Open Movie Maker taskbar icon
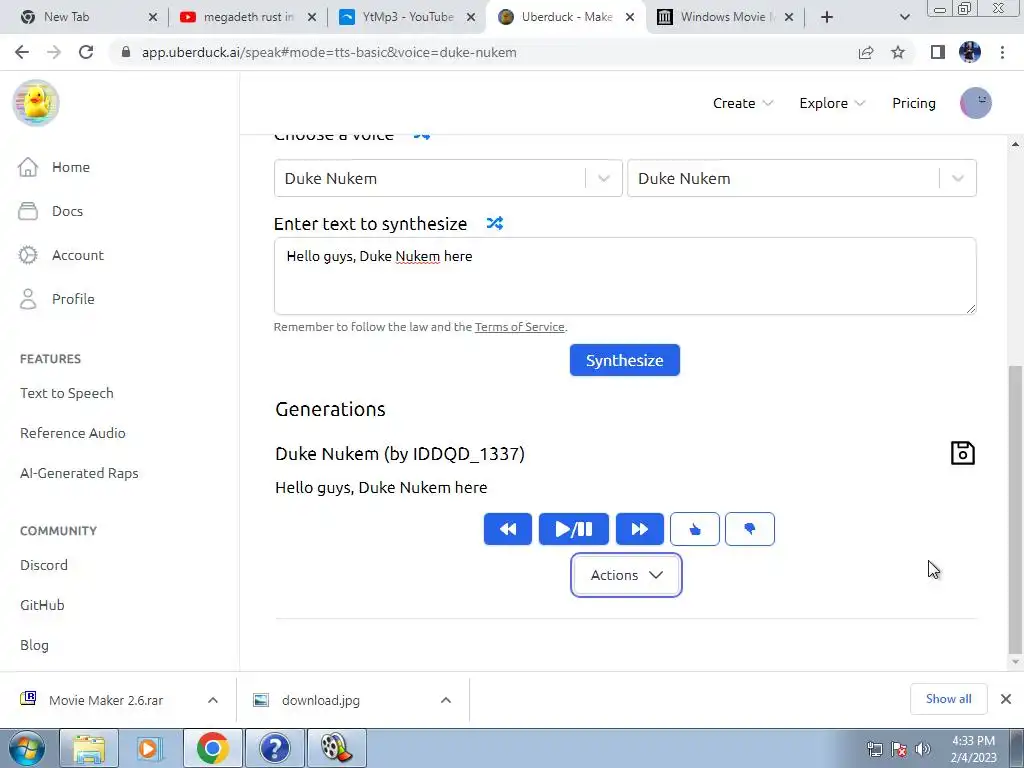 [x=336, y=748]
